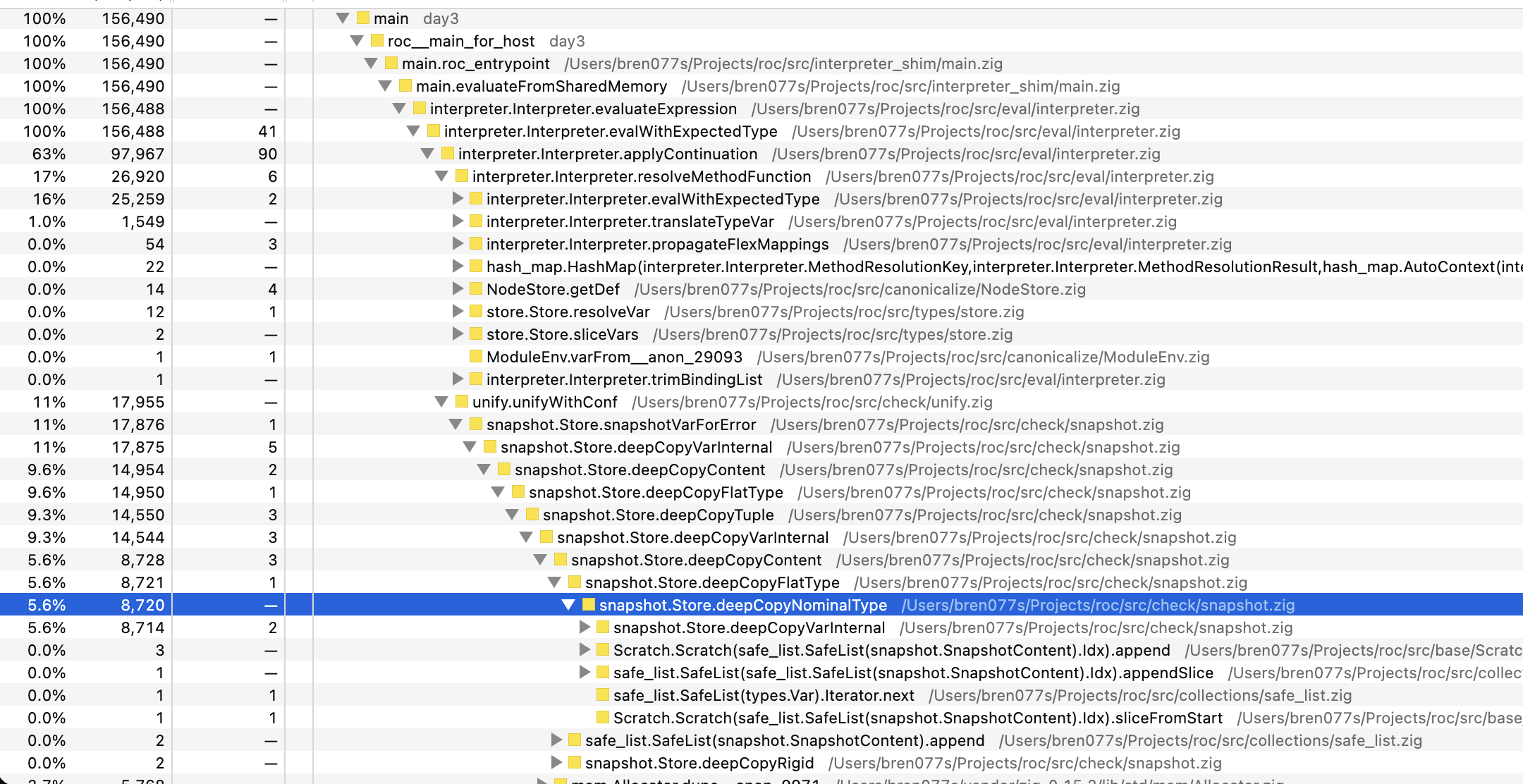Select the interpreter.Interpreter.trimBindingList row

coord(624,379)
